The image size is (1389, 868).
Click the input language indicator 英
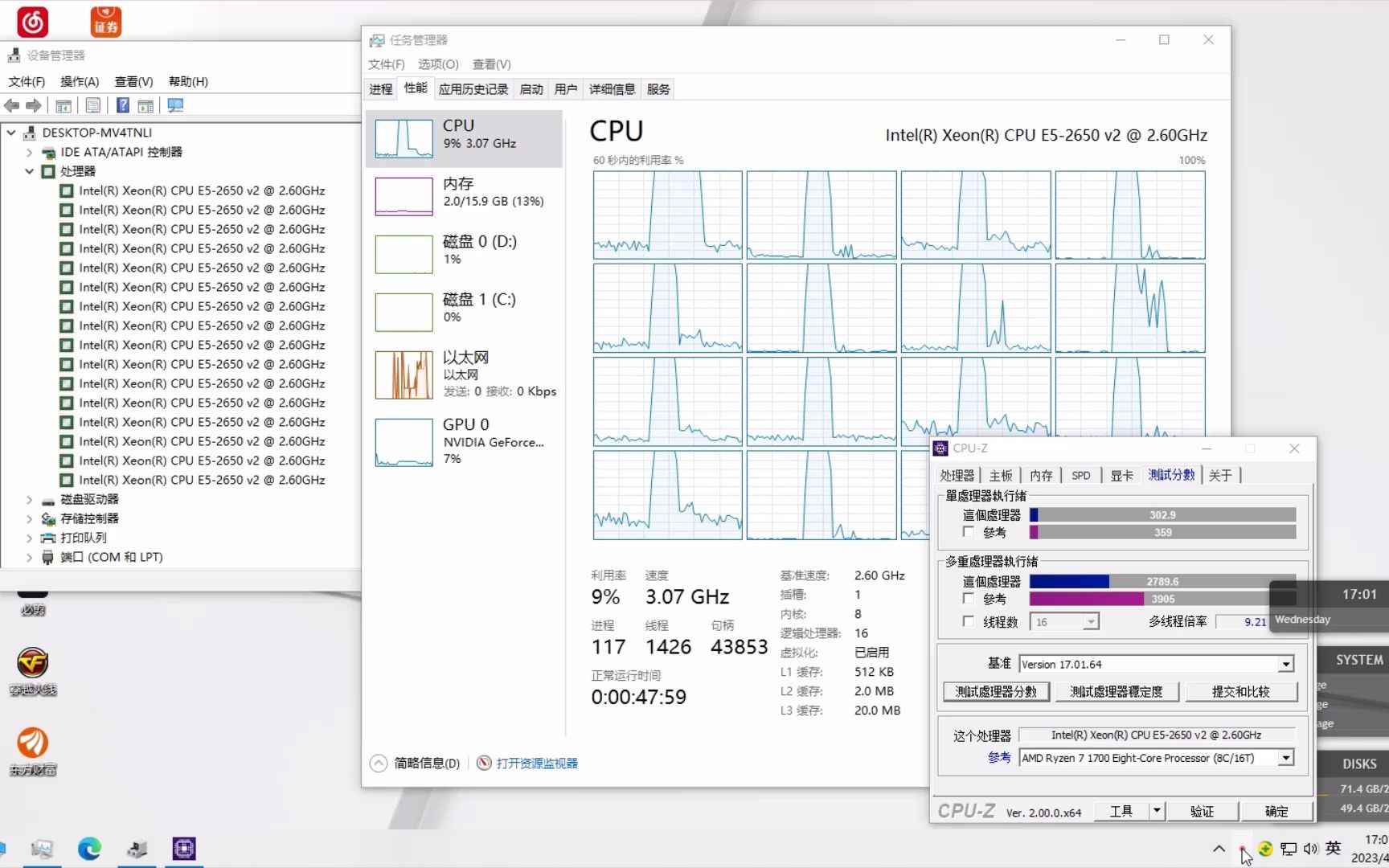point(1334,848)
